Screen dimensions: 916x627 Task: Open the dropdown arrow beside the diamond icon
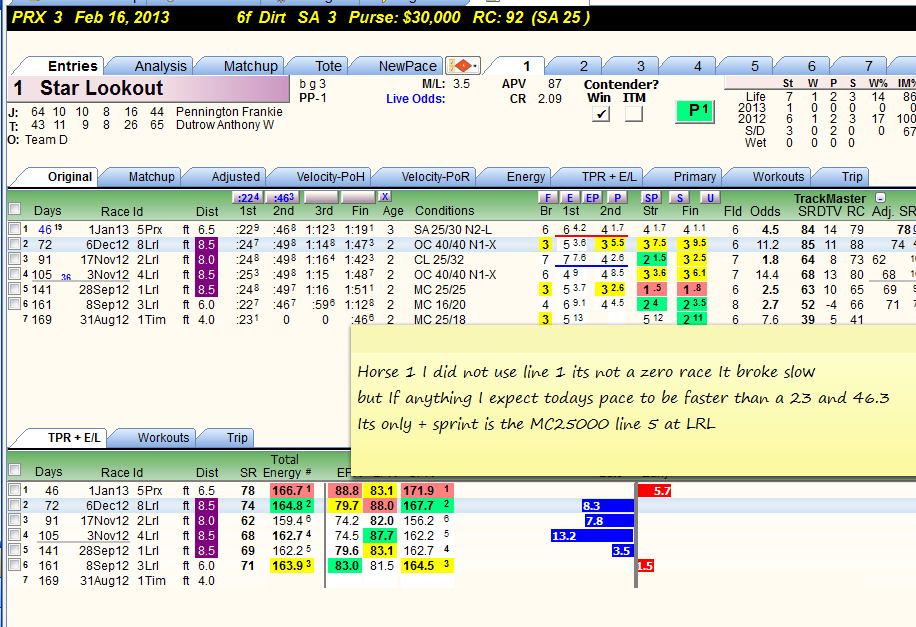point(475,66)
